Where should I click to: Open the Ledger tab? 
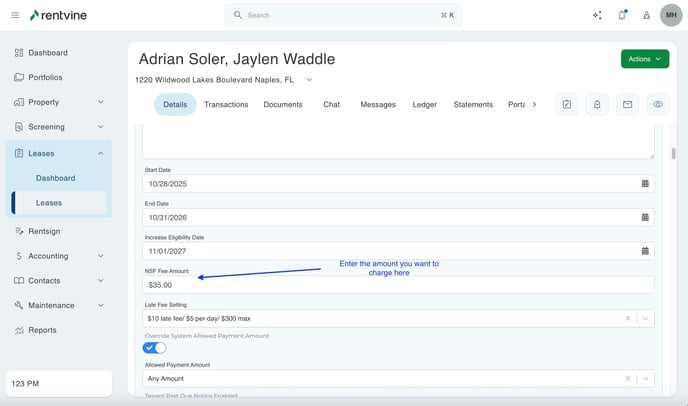(424, 104)
